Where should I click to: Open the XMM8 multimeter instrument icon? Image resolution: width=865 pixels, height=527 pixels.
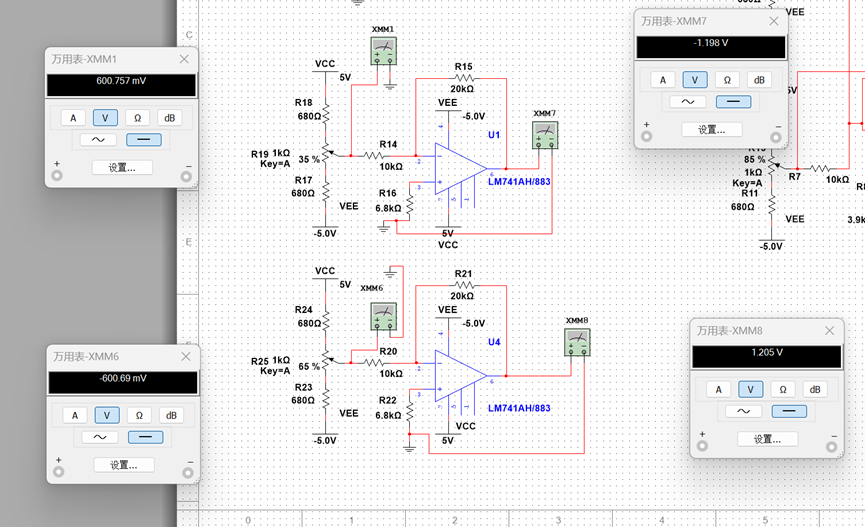(x=578, y=342)
